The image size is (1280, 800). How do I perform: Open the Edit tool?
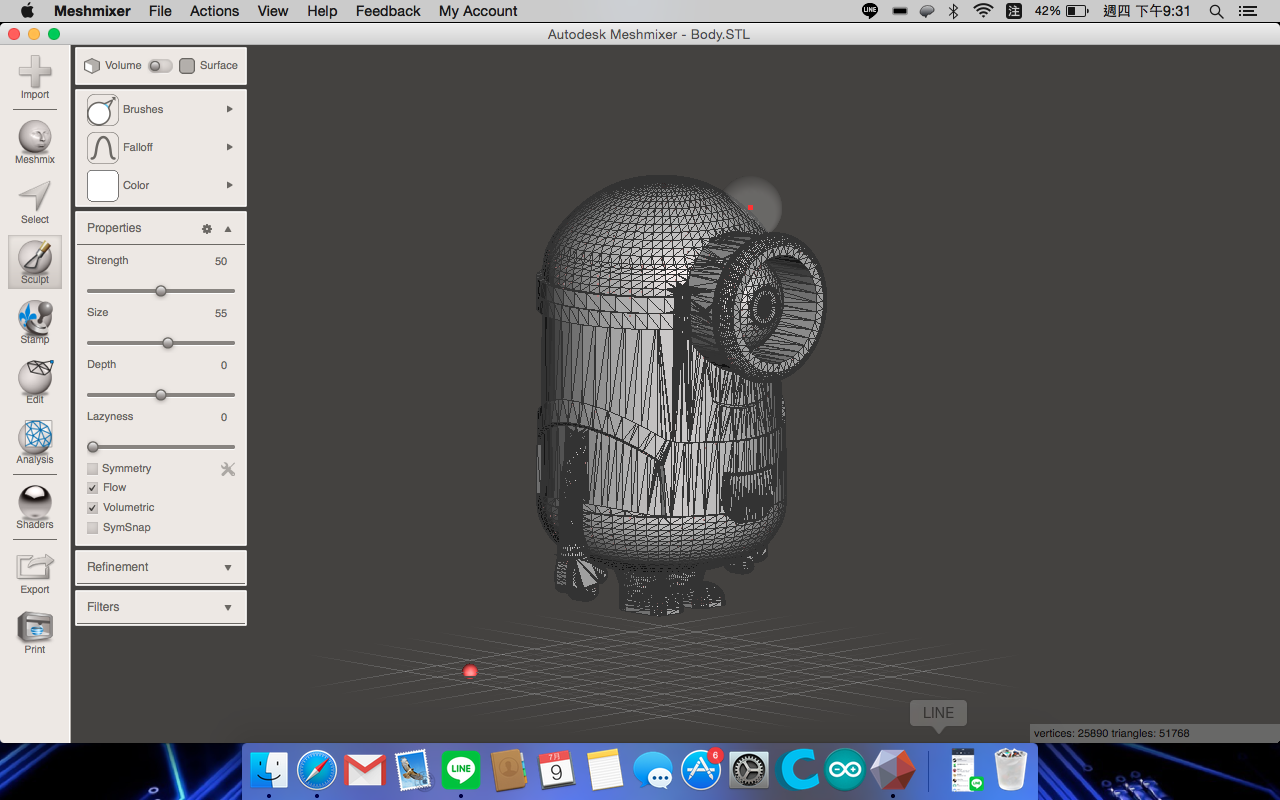[35, 382]
